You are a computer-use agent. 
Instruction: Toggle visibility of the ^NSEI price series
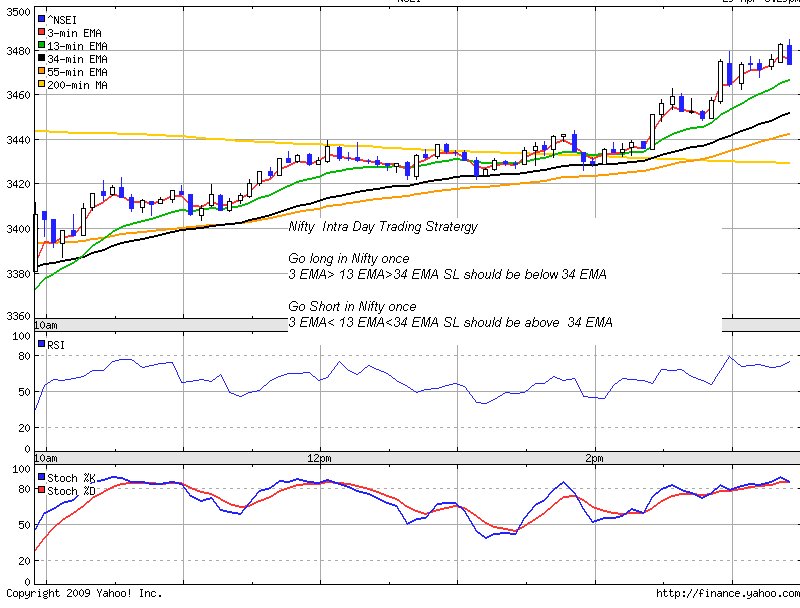click(x=41, y=18)
